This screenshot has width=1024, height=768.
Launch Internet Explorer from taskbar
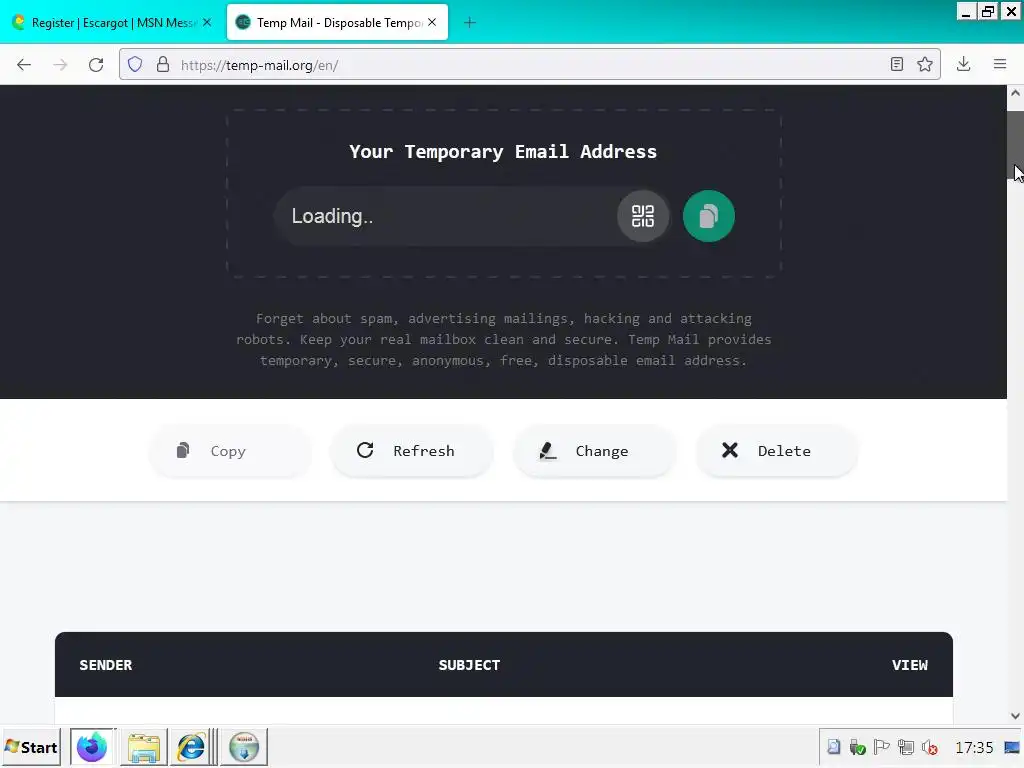pyautogui.click(x=191, y=747)
